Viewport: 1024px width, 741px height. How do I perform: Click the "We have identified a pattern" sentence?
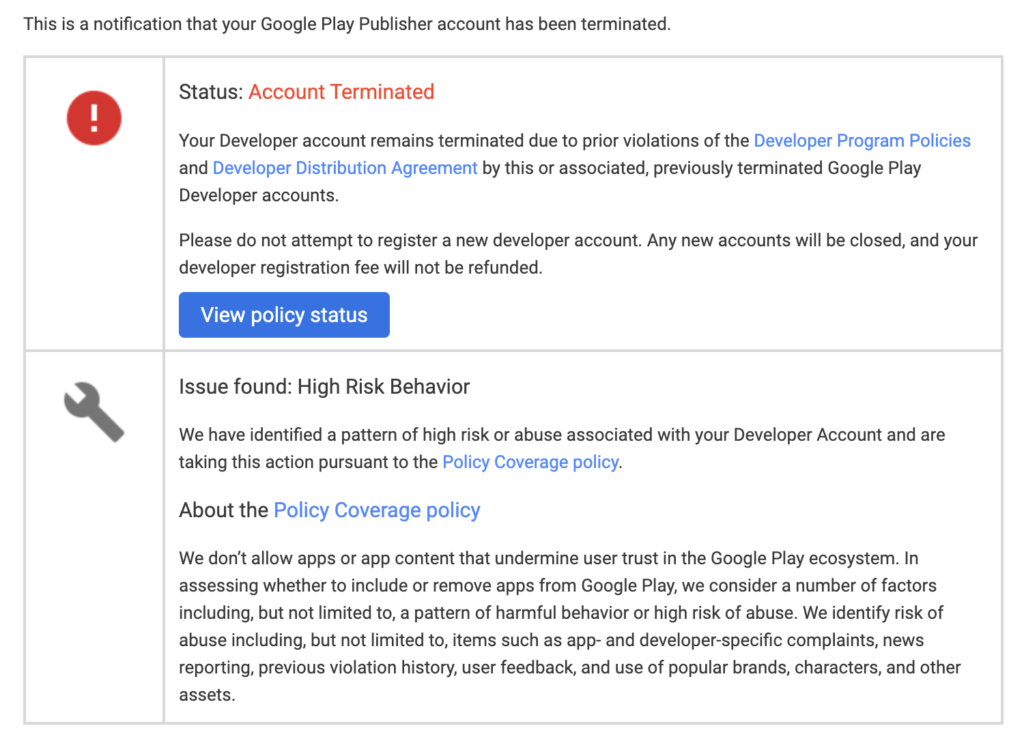click(561, 435)
